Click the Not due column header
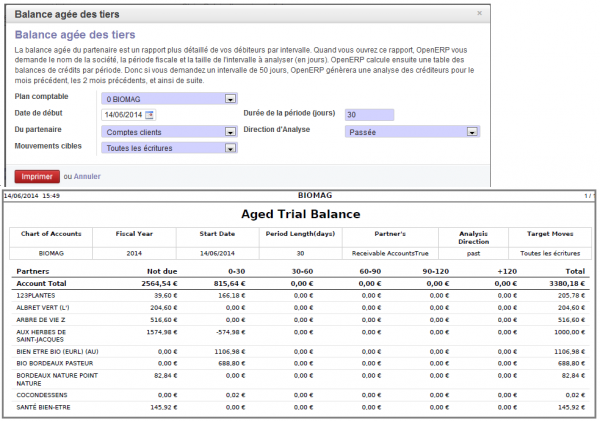600x421 pixels. point(162,271)
